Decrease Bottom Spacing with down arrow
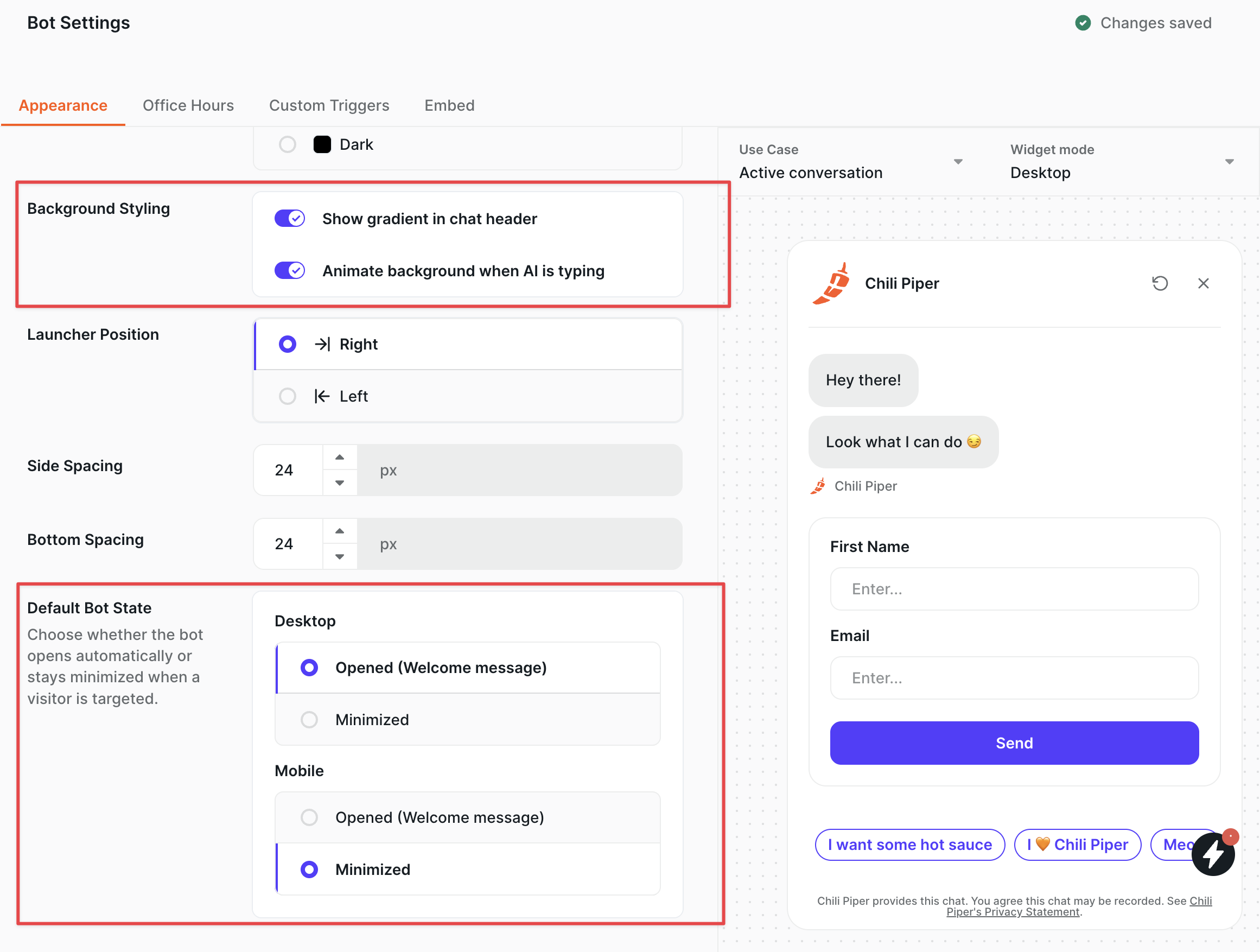This screenshot has height=952, width=1260. tap(340, 557)
